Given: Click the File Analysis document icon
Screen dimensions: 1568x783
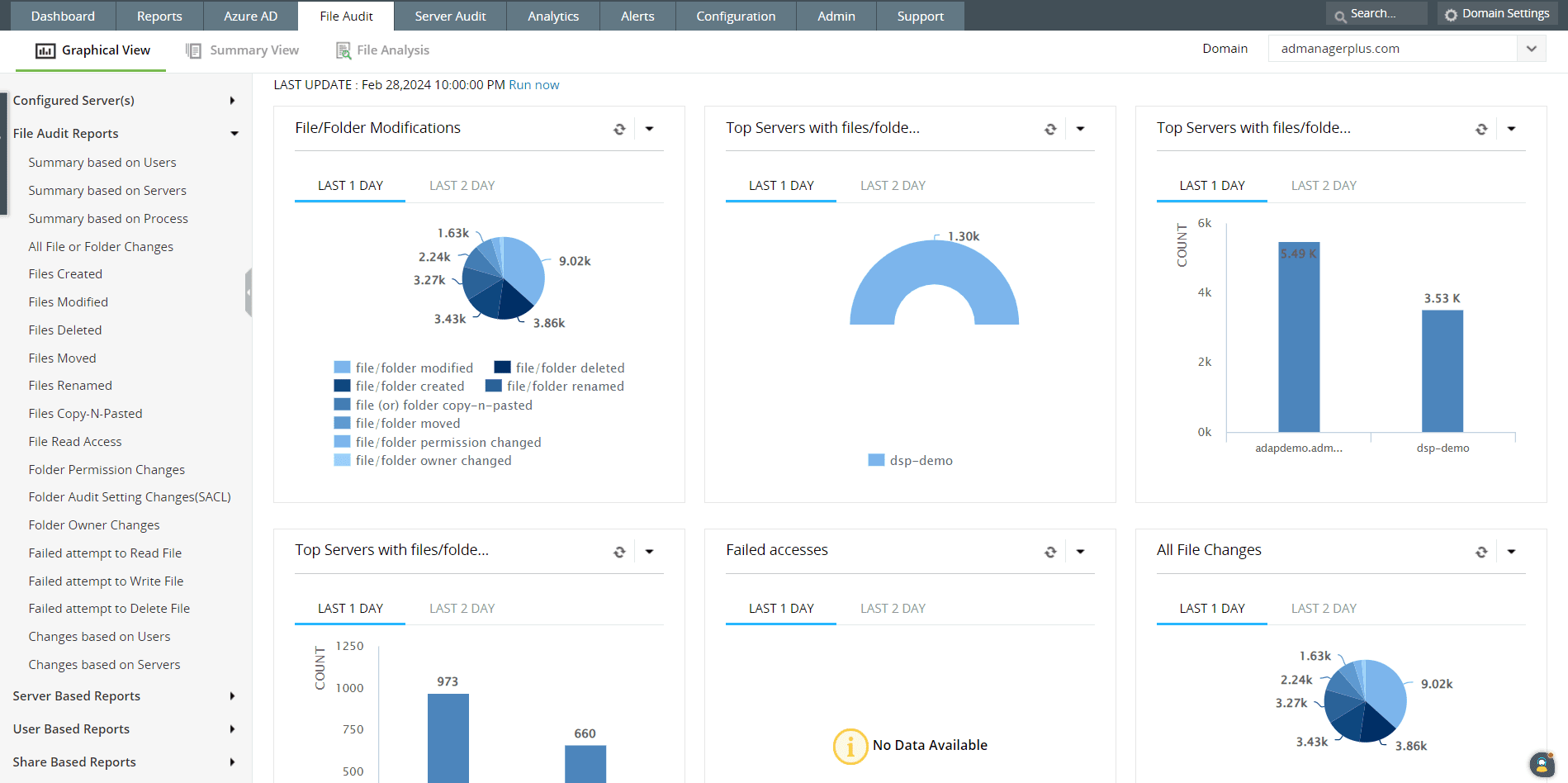Looking at the screenshot, I should pyautogui.click(x=343, y=50).
